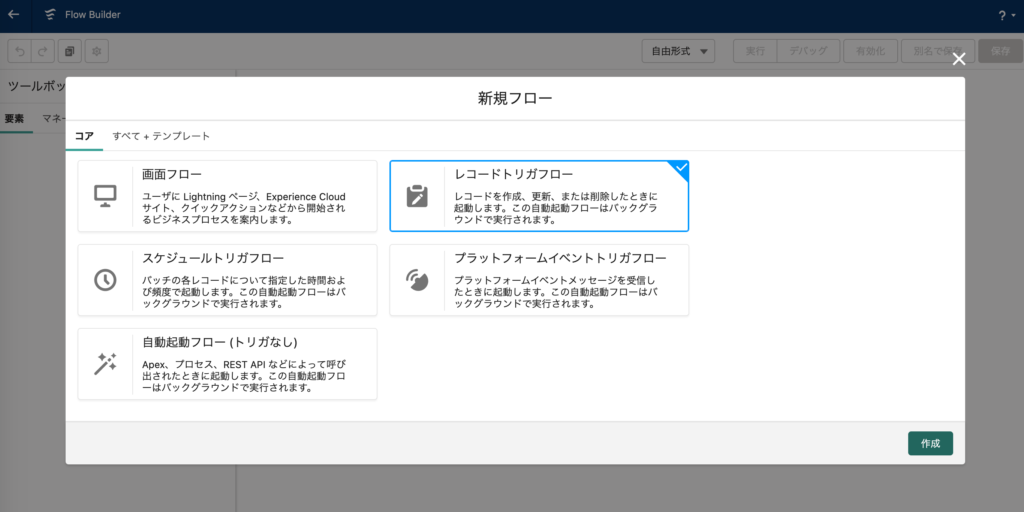This screenshot has height=512, width=1024.
Task: Click the satellite icon for プラットフォームイベントトリガフロー
Action: 417,280
